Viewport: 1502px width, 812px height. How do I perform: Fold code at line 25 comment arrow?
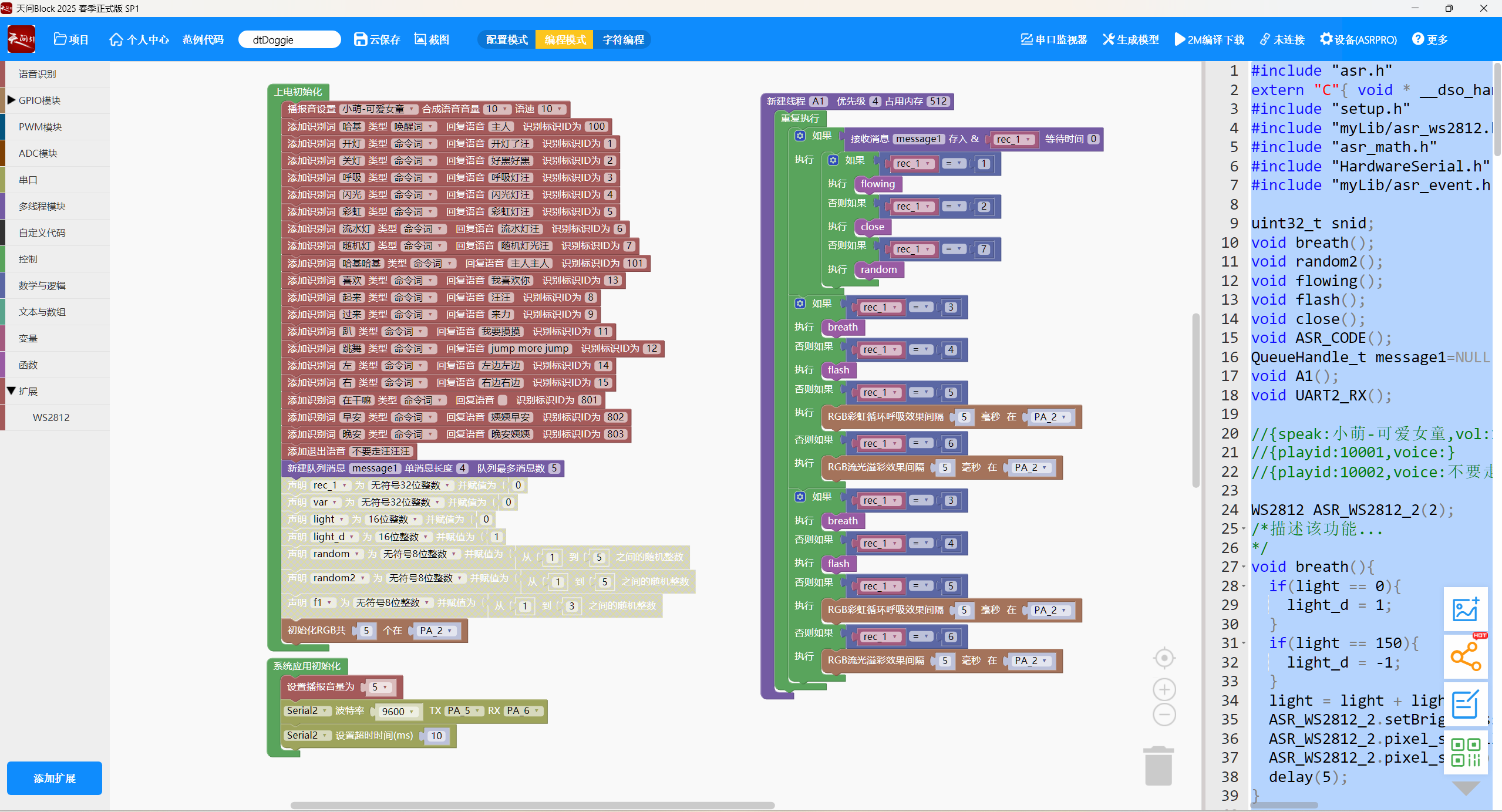[x=1244, y=529]
